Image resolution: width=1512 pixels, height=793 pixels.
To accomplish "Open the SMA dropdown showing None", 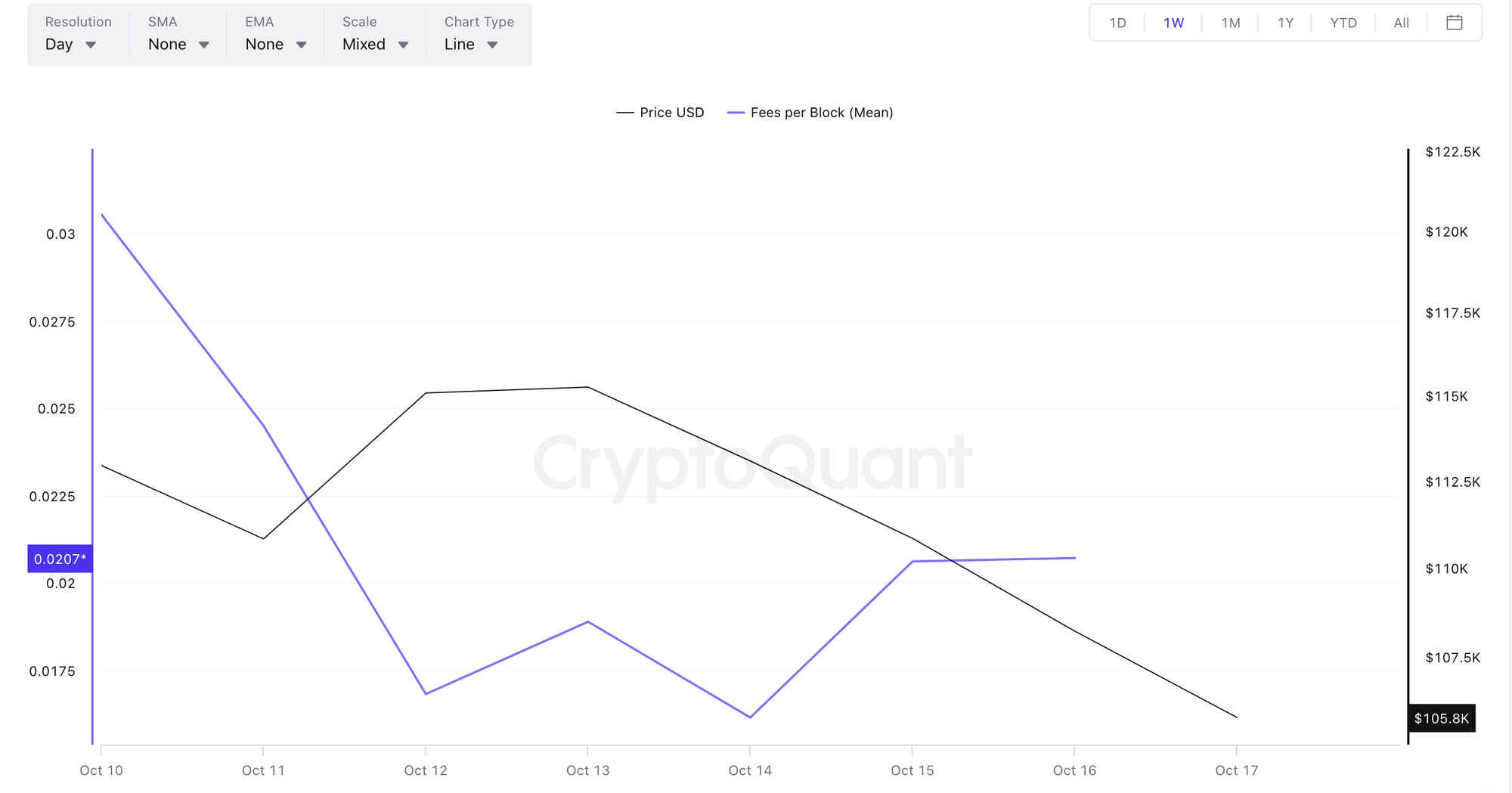I will click(177, 44).
